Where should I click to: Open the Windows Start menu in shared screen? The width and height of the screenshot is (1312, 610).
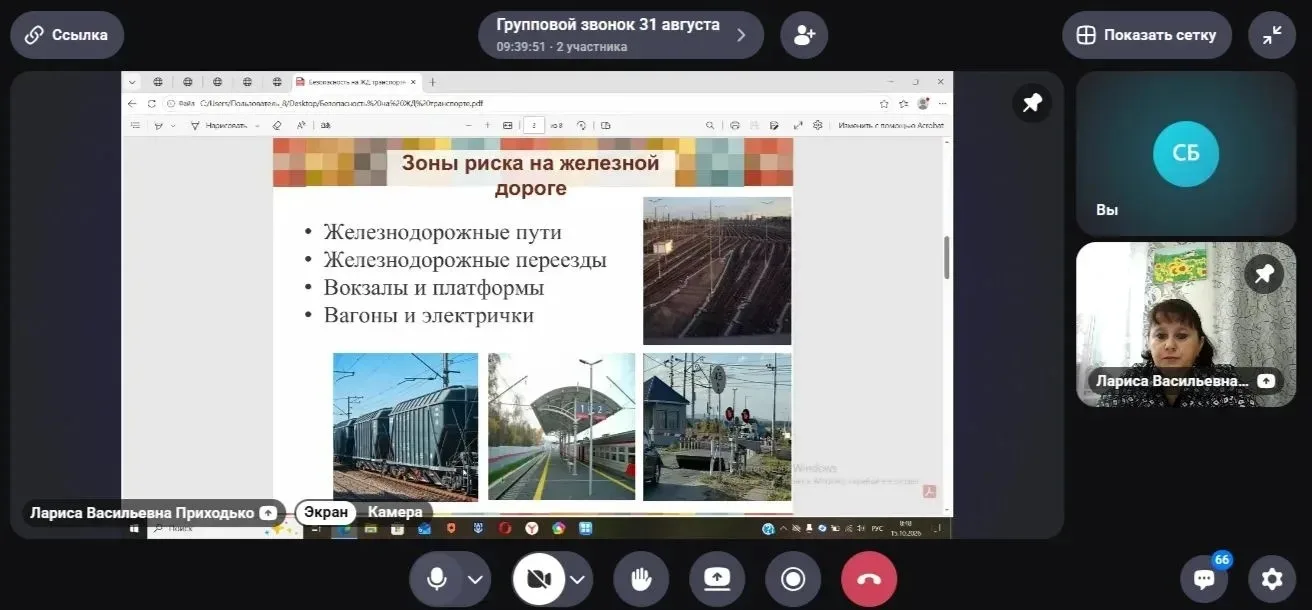(x=134, y=528)
